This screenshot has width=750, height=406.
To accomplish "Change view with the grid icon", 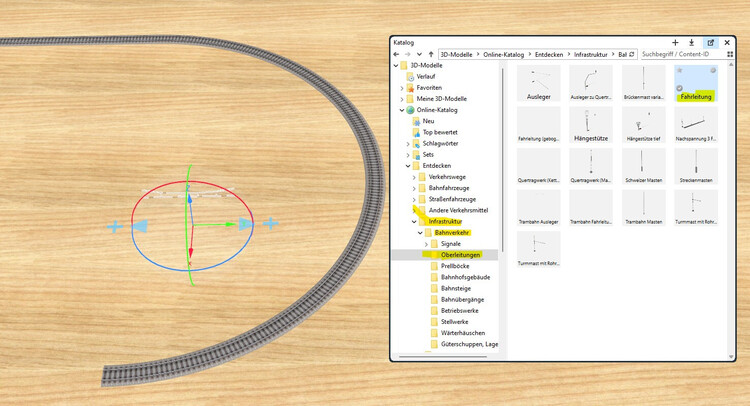I will (x=730, y=55).
